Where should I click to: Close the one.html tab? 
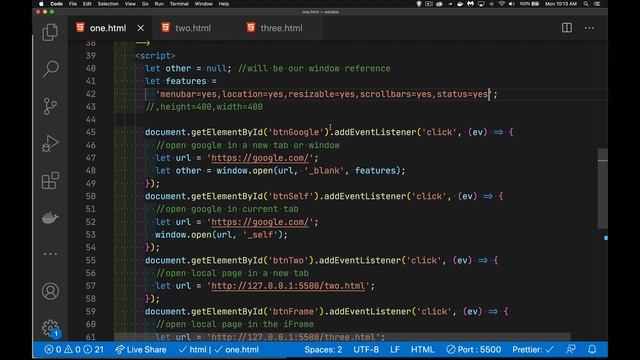tap(140, 28)
